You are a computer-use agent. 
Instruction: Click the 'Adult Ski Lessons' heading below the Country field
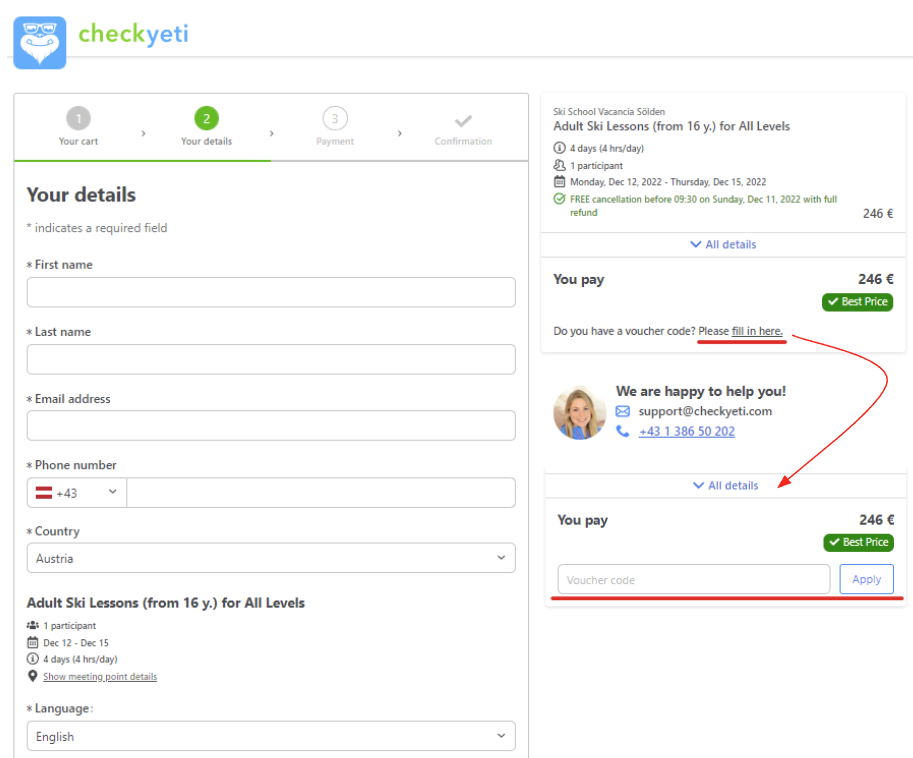(x=166, y=603)
